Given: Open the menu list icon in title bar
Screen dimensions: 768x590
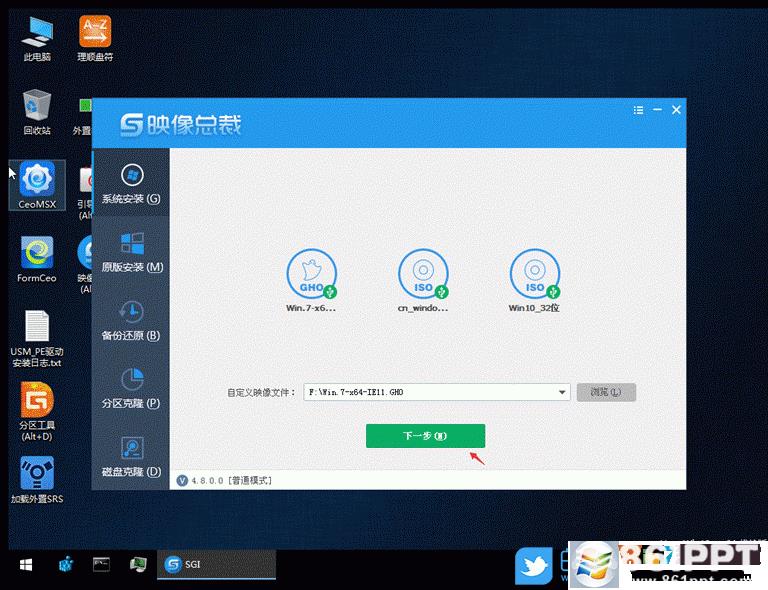Looking at the screenshot, I should click(x=638, y=110).
